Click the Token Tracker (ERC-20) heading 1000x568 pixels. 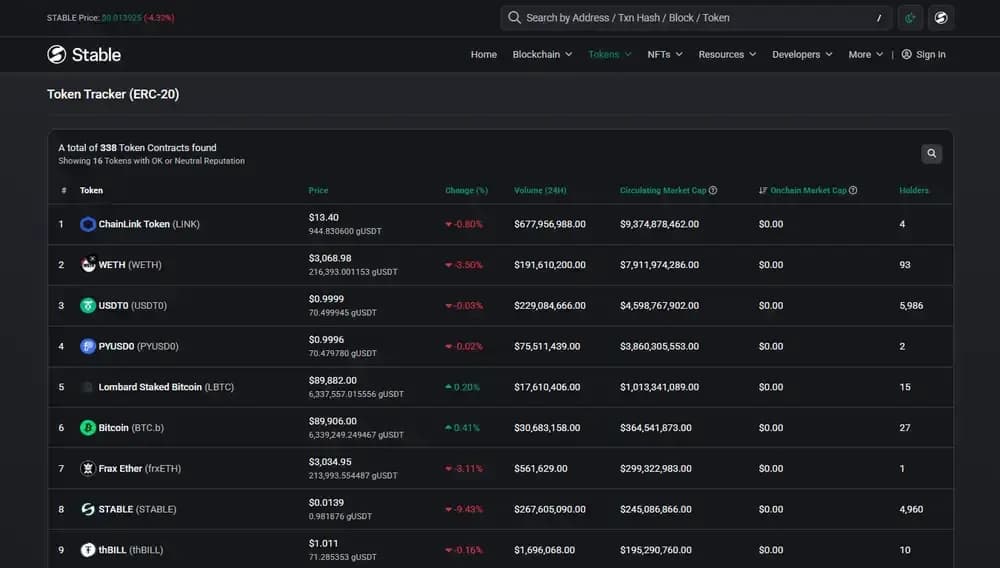pyautogui.click(x=113, y=94)
